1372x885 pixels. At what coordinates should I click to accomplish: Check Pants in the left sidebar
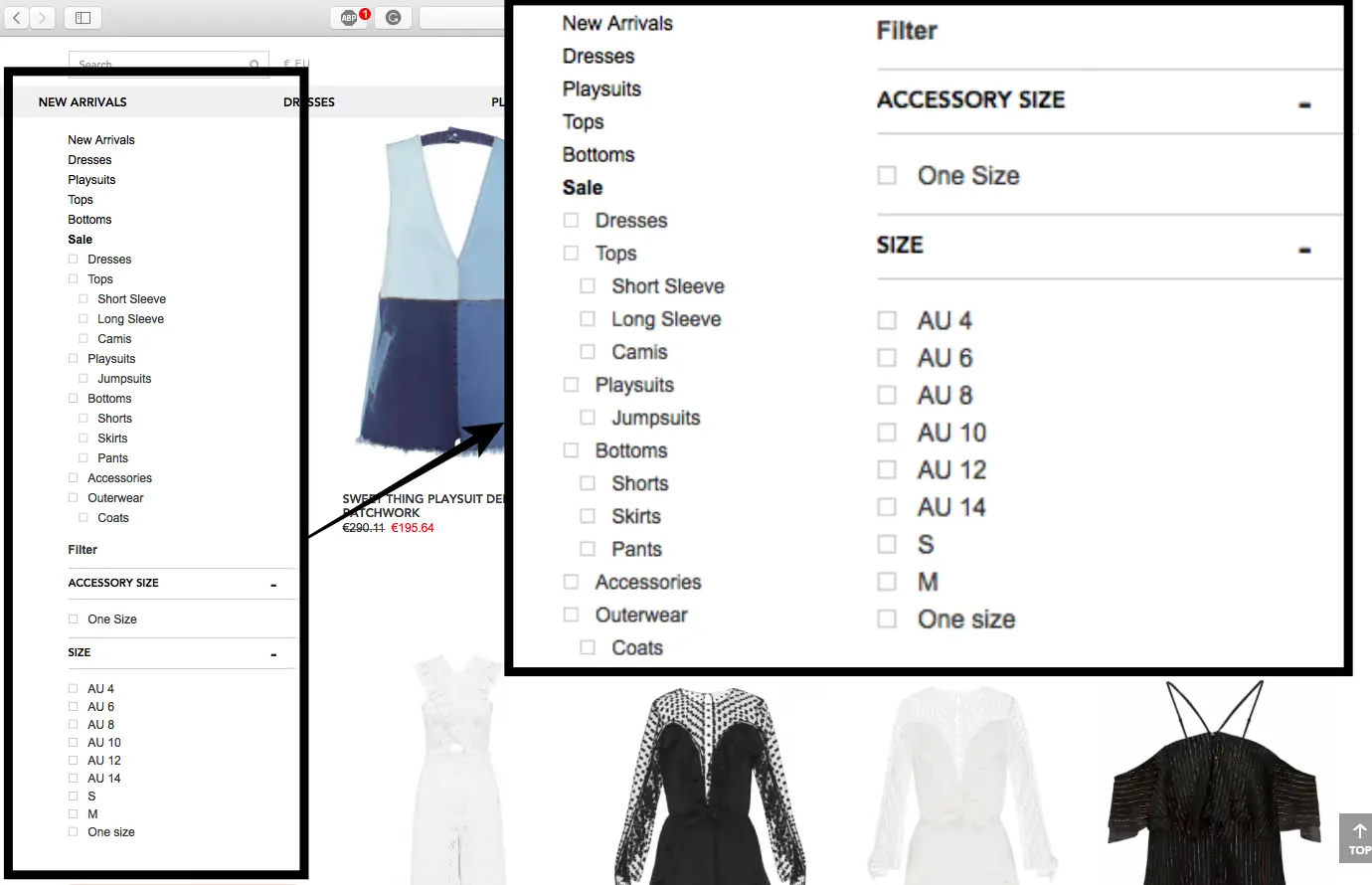[84, 458]
